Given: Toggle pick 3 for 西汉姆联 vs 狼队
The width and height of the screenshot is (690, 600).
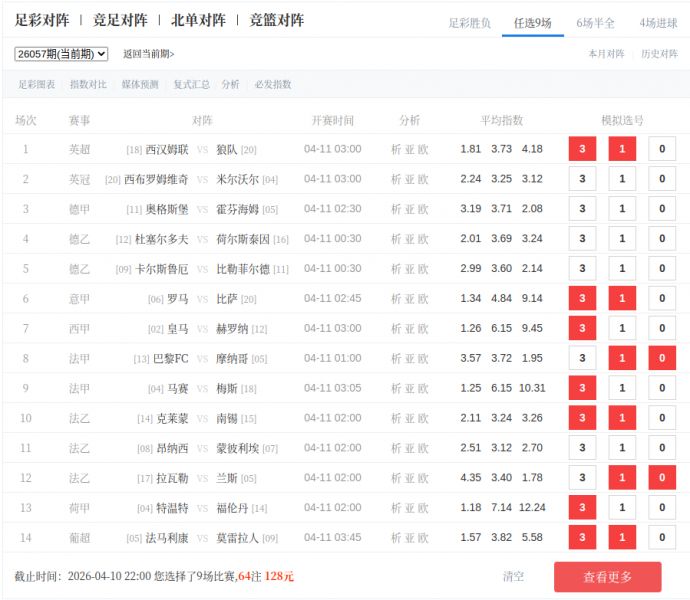Looking at the screenshot, I should (x=582, y=149).
